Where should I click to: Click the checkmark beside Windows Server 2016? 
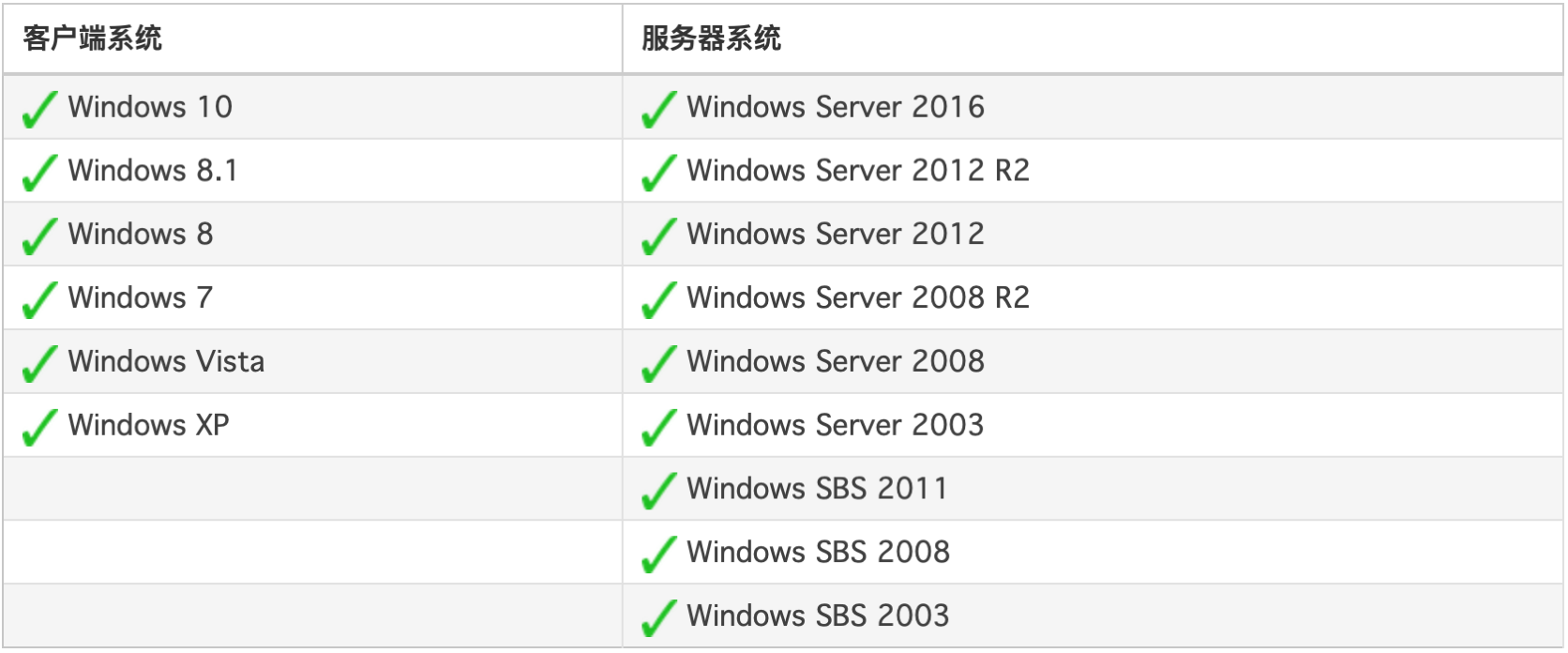[x=658, y=110]
